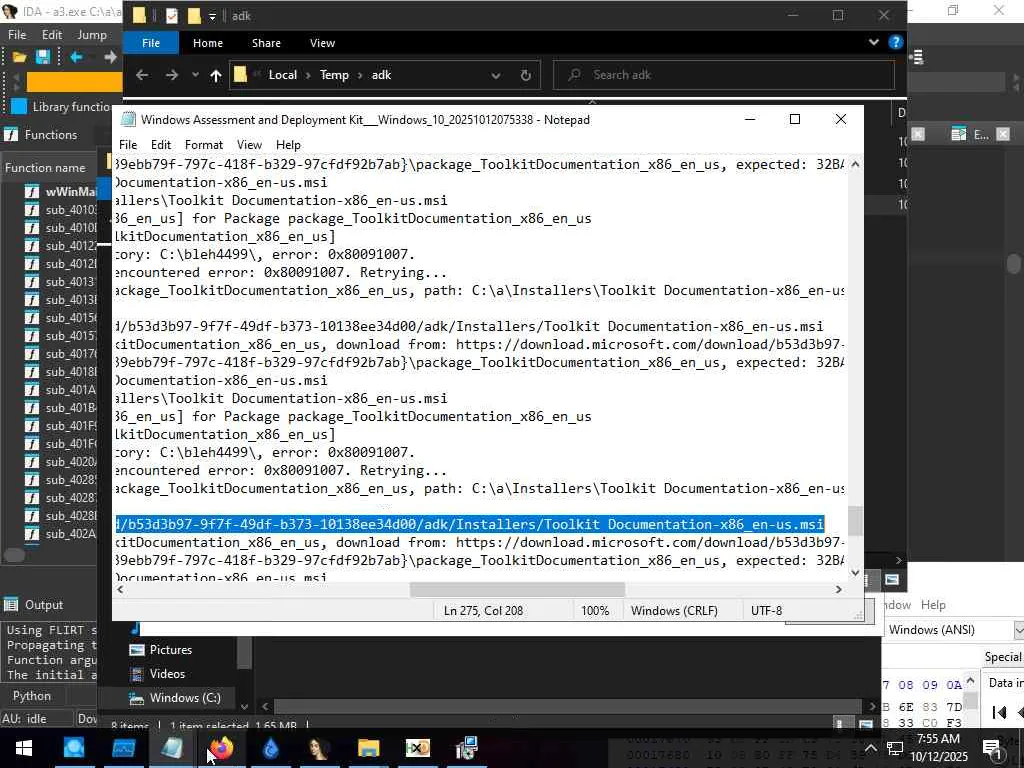Click Explorer horizontal scrollbar track

[566, 707]
